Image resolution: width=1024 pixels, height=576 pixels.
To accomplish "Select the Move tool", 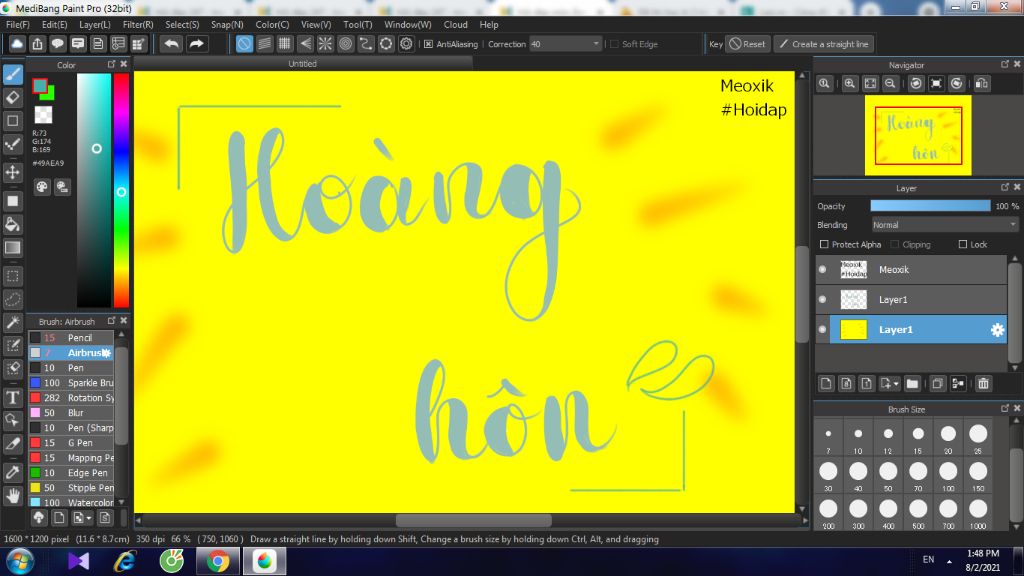I will (12, 172).
